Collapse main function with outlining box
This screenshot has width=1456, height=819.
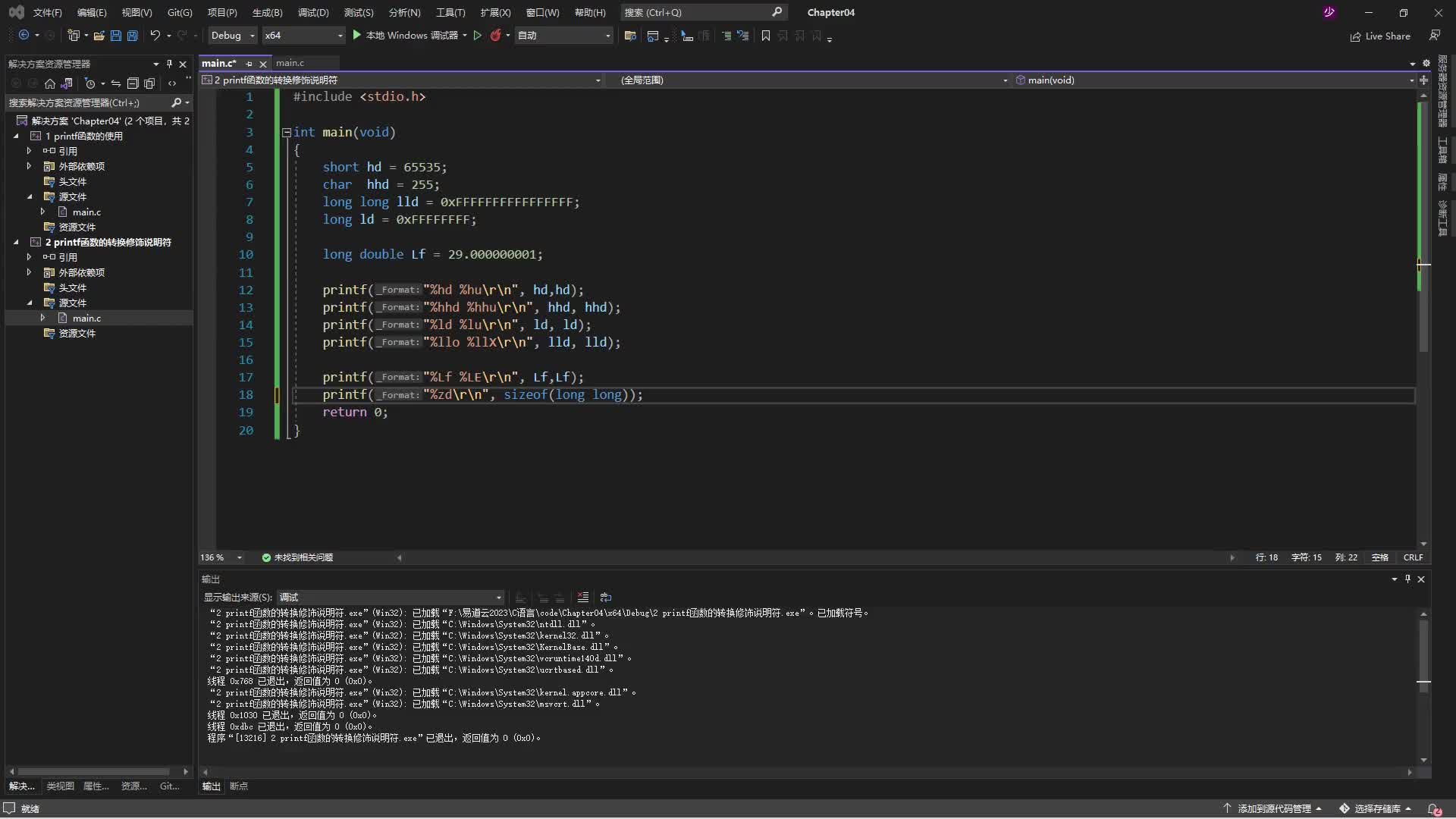(287, 132)
